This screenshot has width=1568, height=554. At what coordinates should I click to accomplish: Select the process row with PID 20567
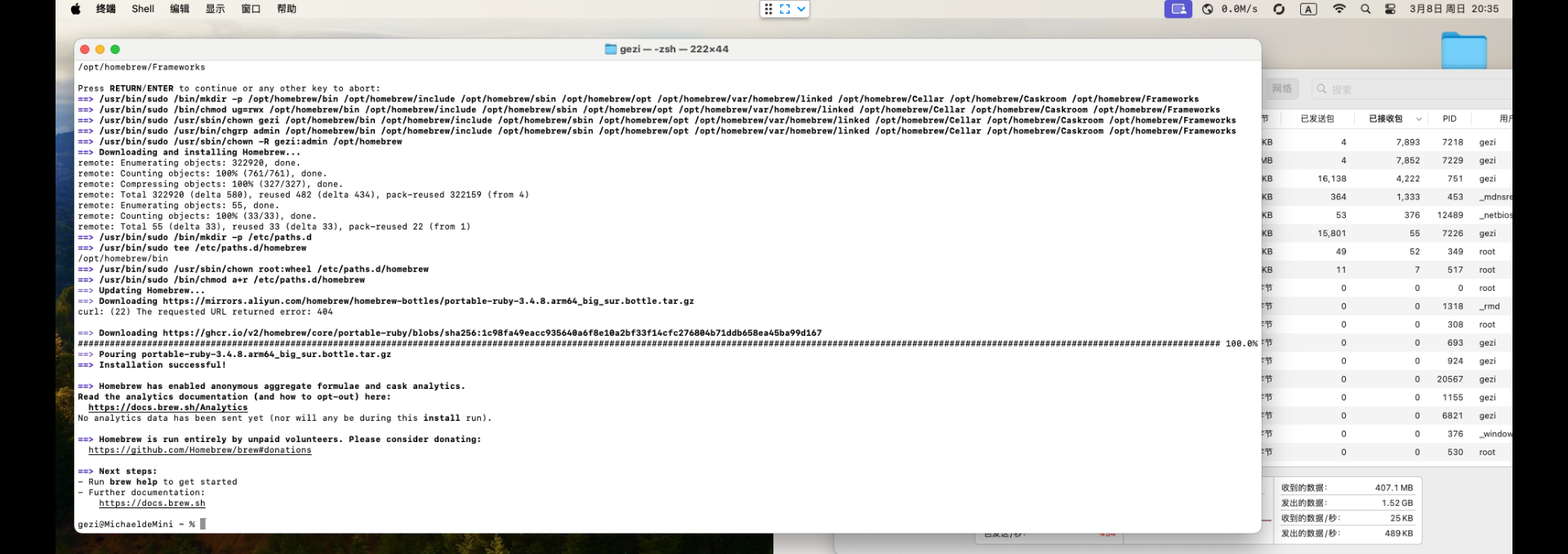click(x=1387, y=379)
